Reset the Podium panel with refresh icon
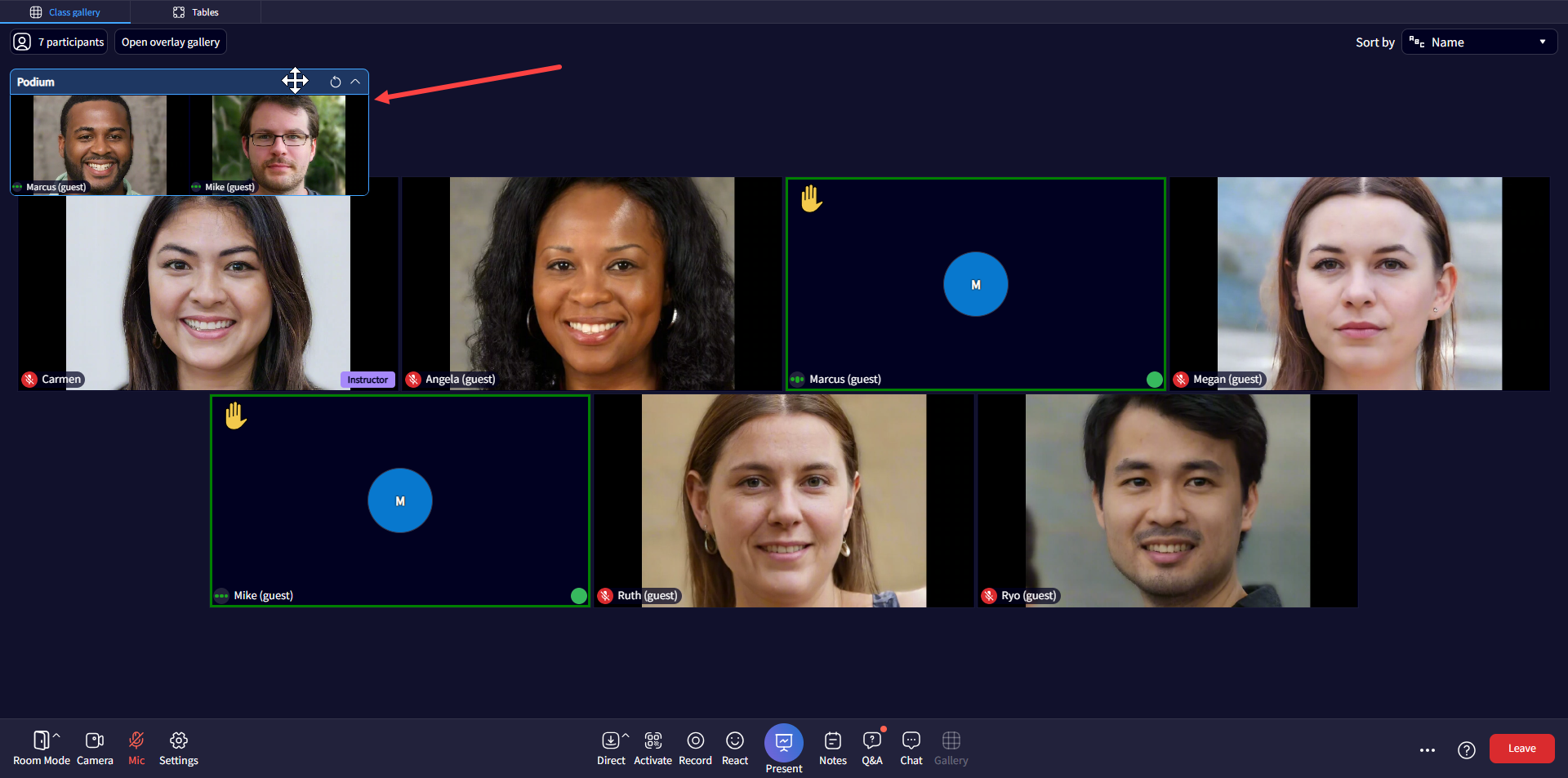The width and height of the screenshot is (1568, 778). pyautogui.click(x=335, y=82)
